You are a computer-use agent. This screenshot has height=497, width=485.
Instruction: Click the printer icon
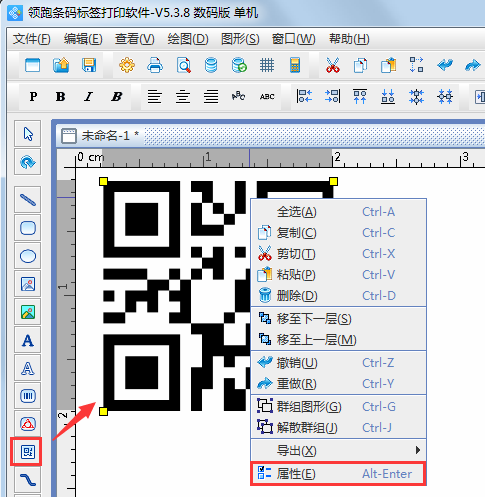(155, 65)
